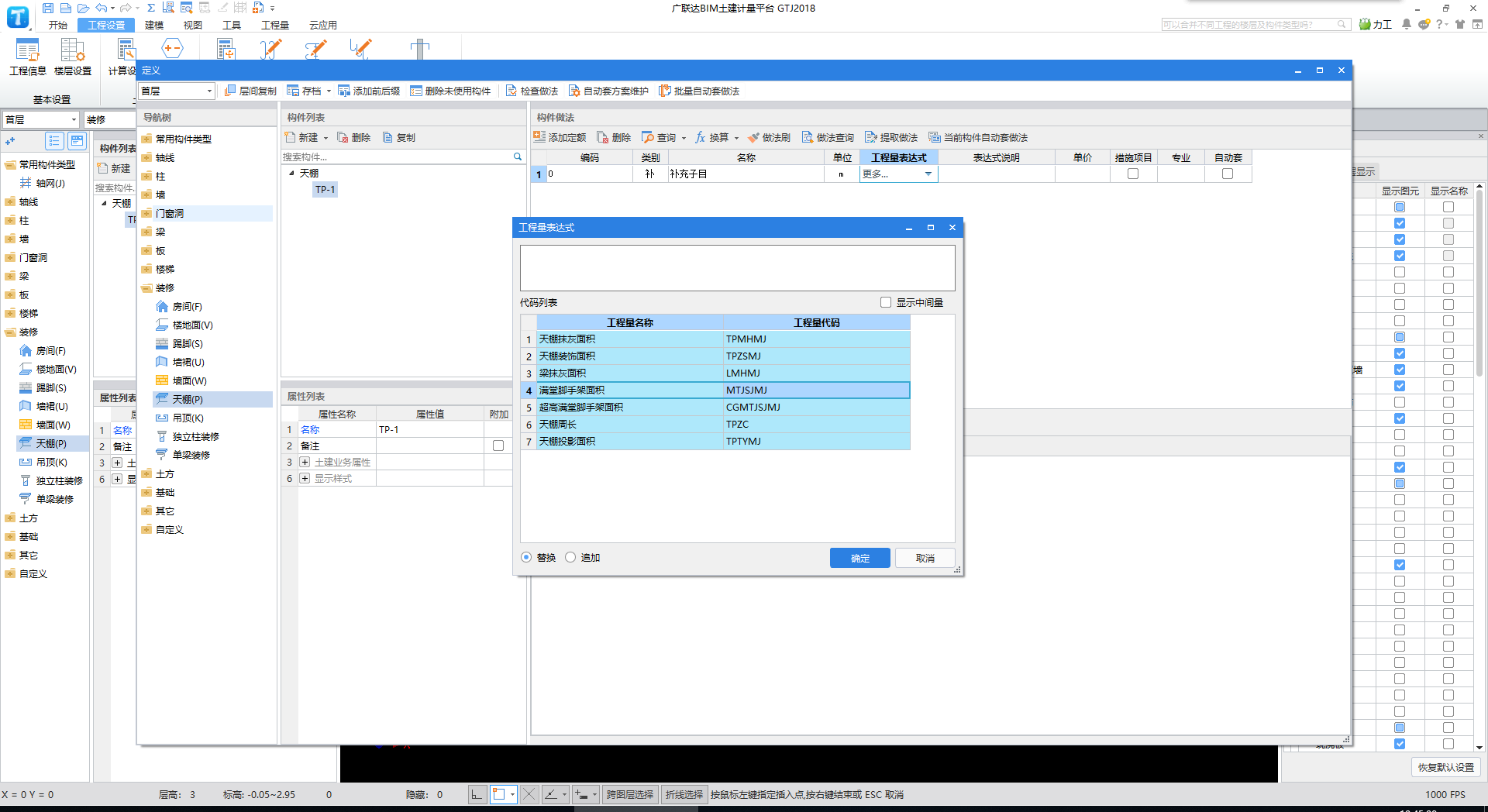This screenshot has width=1488, height=812.
Task: Click 提取做法 icon
Action: click(x=871, y=137)
